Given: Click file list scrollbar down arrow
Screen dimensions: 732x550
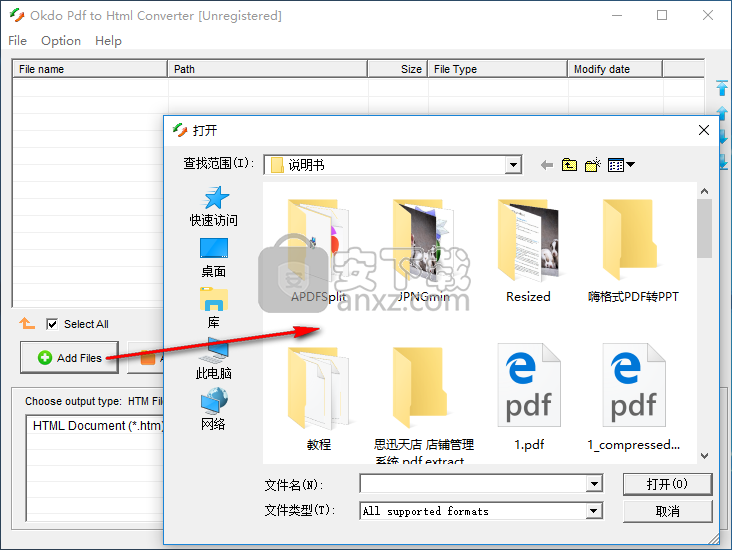Looking at the screenshot, I should click(x=704, y=456).
